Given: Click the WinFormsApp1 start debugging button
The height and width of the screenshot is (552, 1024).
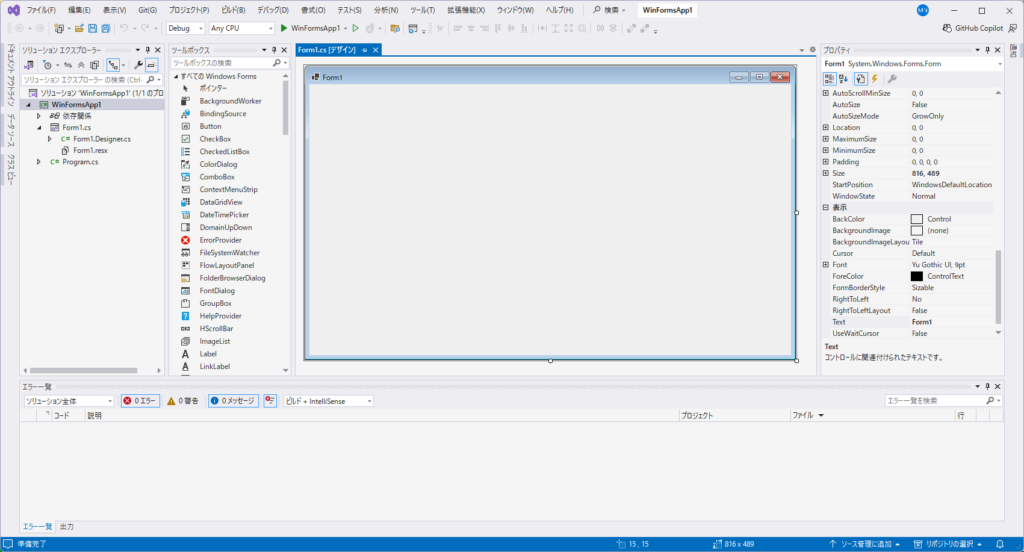Looking at the screenshot, I should pyautogui.click(x=311, y=28).
